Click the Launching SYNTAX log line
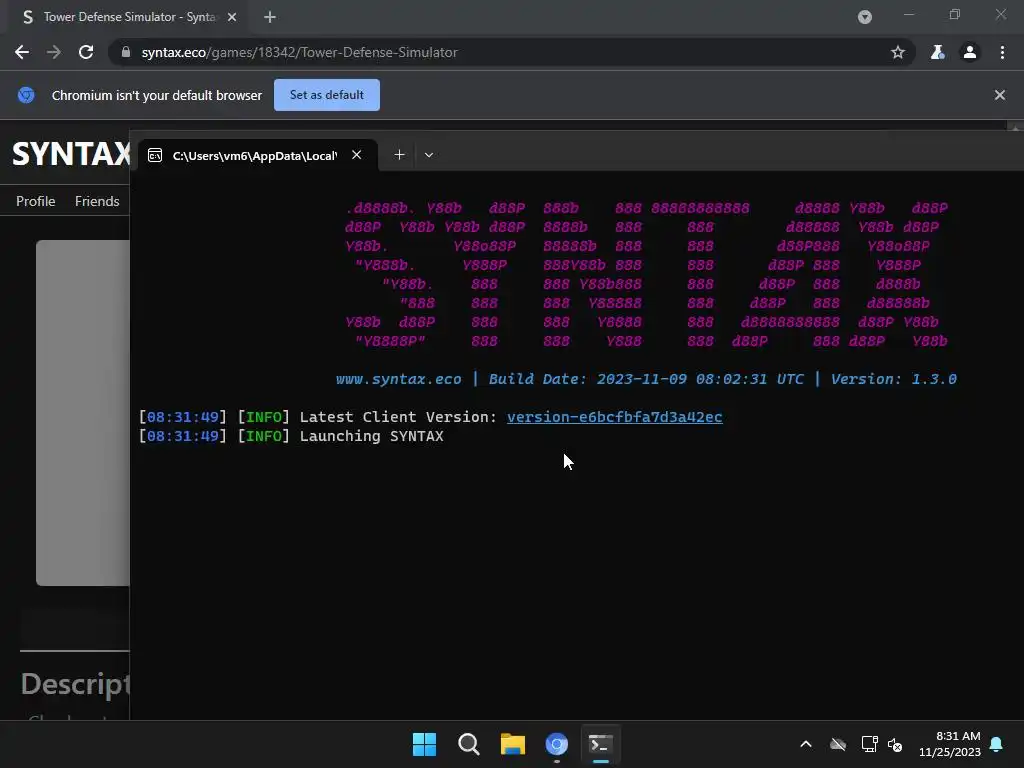 pyautogui.click(x=372, y=436)
